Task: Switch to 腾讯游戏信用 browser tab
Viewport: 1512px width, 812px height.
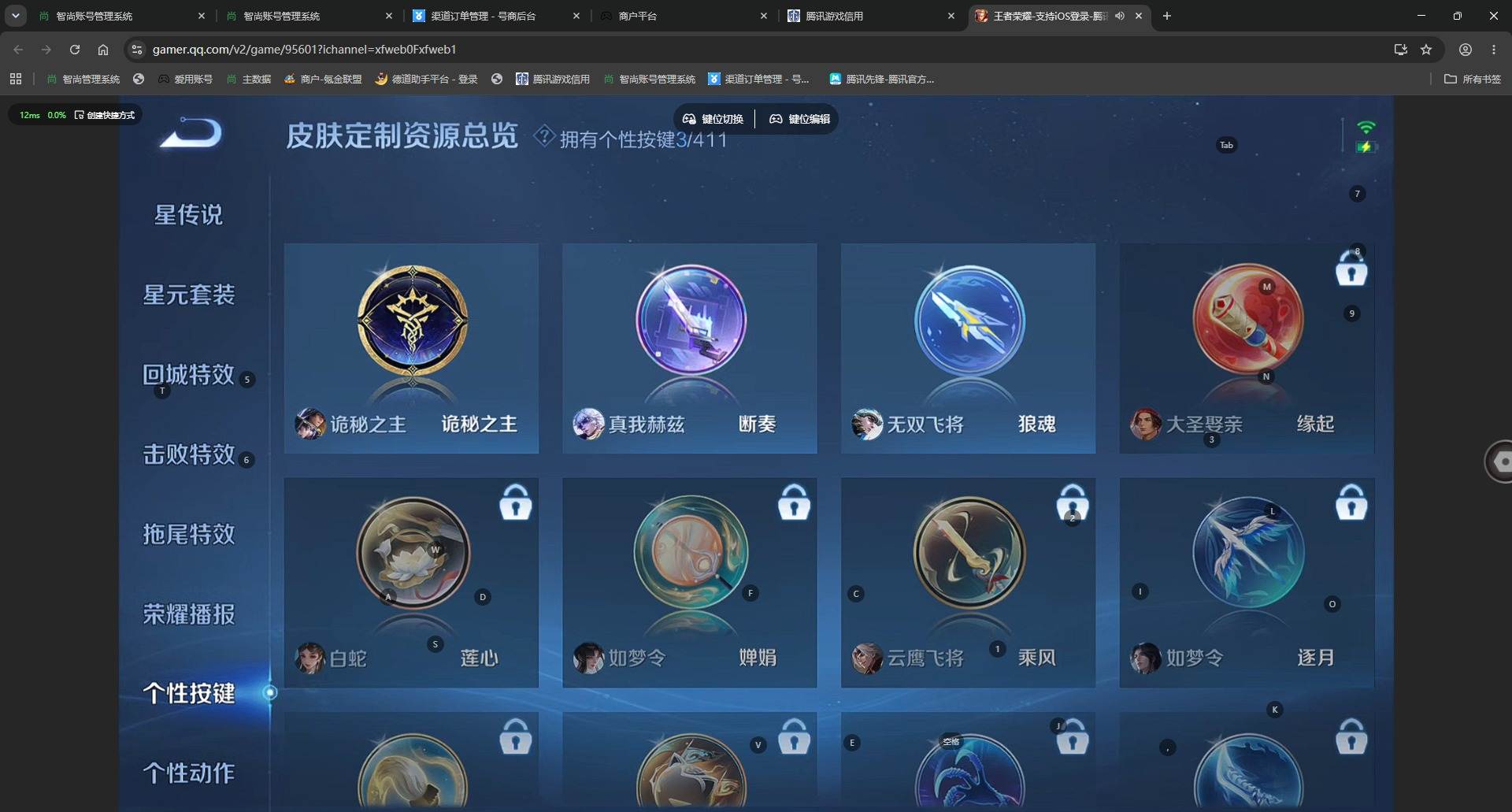Action: point(871,16)
